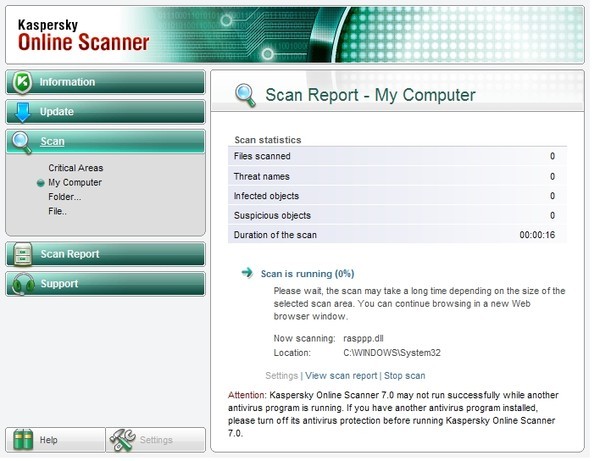600x461 pixels.
Task: Click the magnifier icon in Scan Report header
Action: coord(245,95)
